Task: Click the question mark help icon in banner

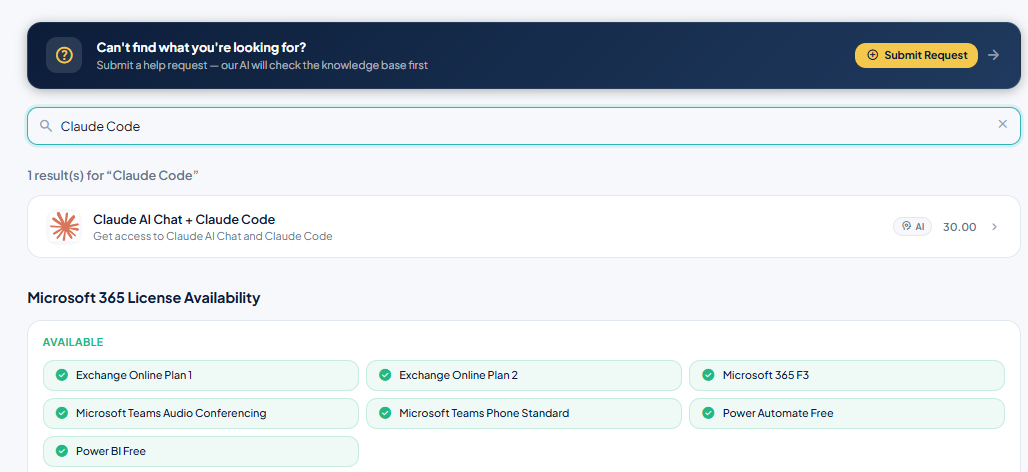Action: point(64,55)
